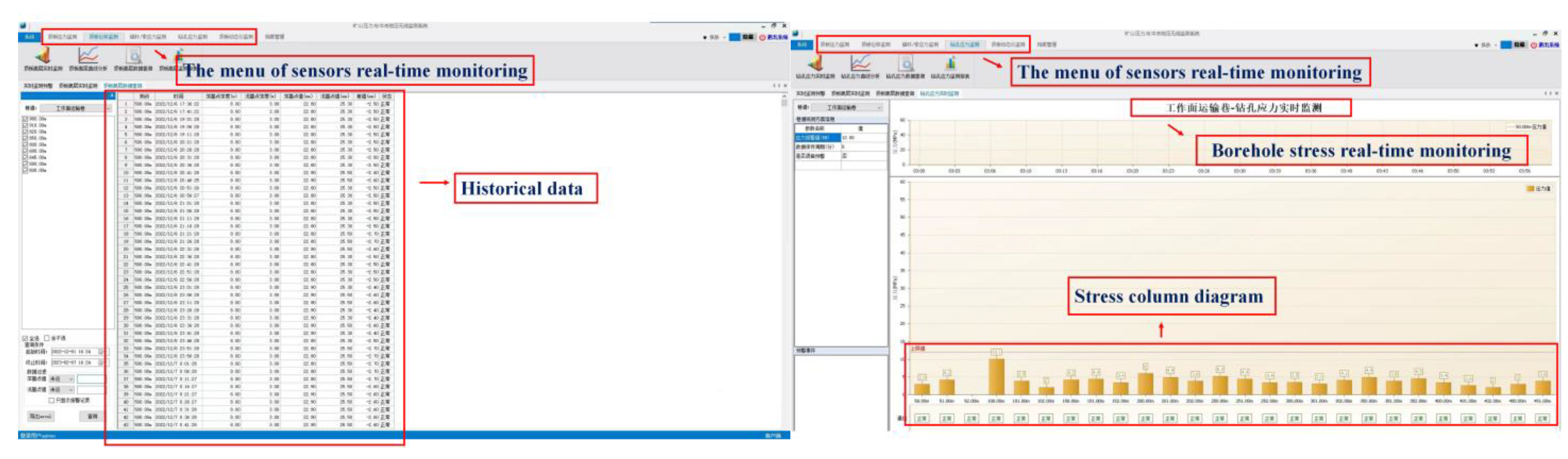
Task: Check the select-all checkbox below the sensor list
Action: pyautogui.click(x=25, y=338)
